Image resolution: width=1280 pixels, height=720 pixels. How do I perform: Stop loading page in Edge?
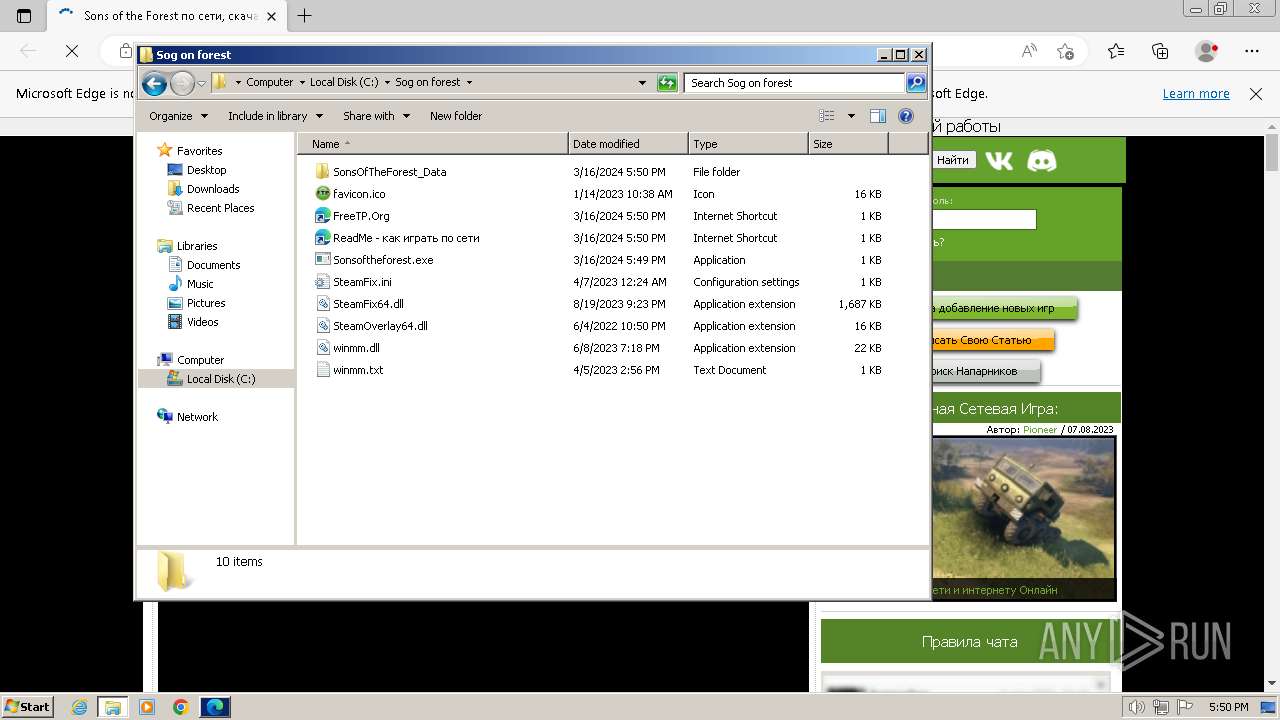click(x=72, y=51)
